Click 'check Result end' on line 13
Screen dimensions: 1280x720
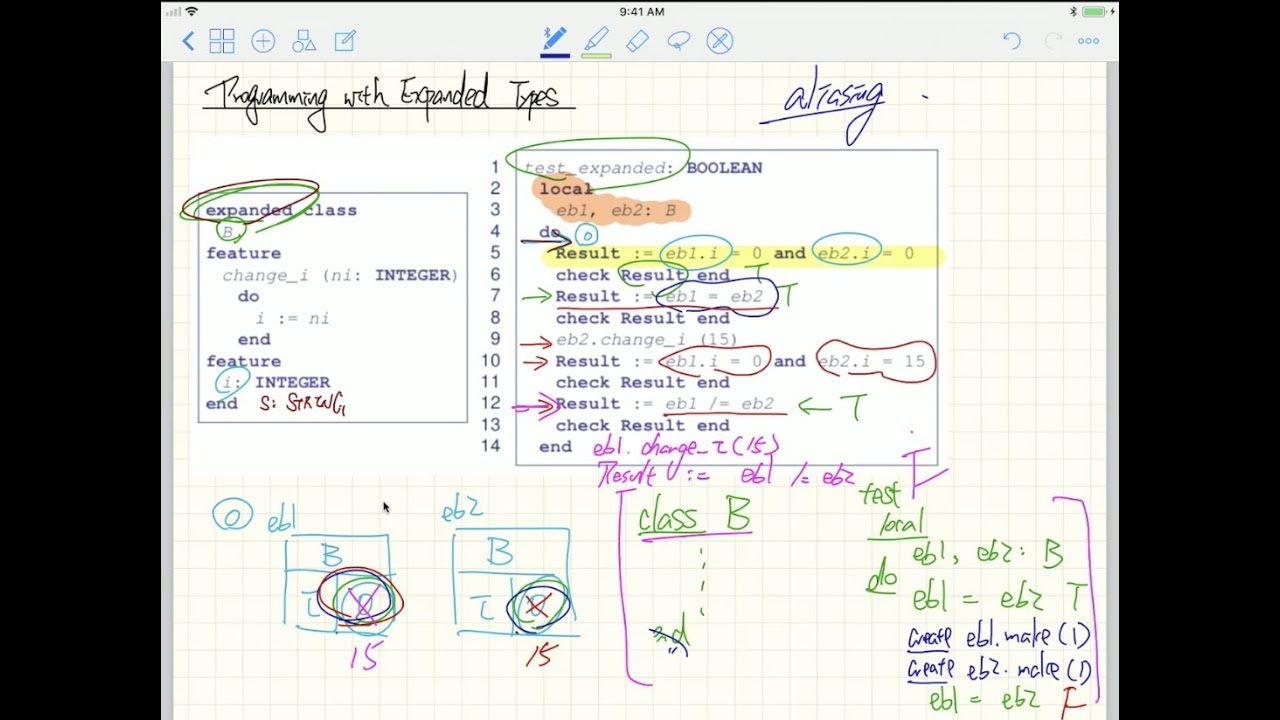pos(642,426)
